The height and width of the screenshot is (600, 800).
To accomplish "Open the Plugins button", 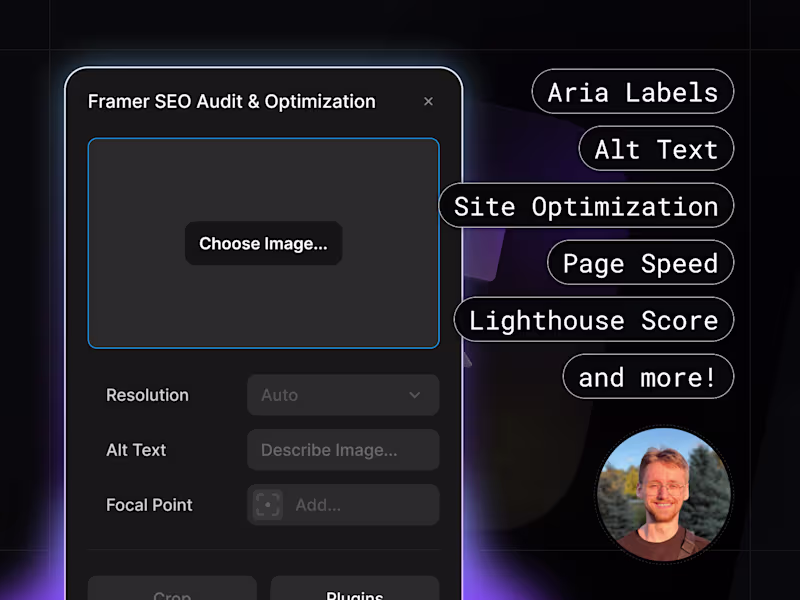I will pos(355,588).
